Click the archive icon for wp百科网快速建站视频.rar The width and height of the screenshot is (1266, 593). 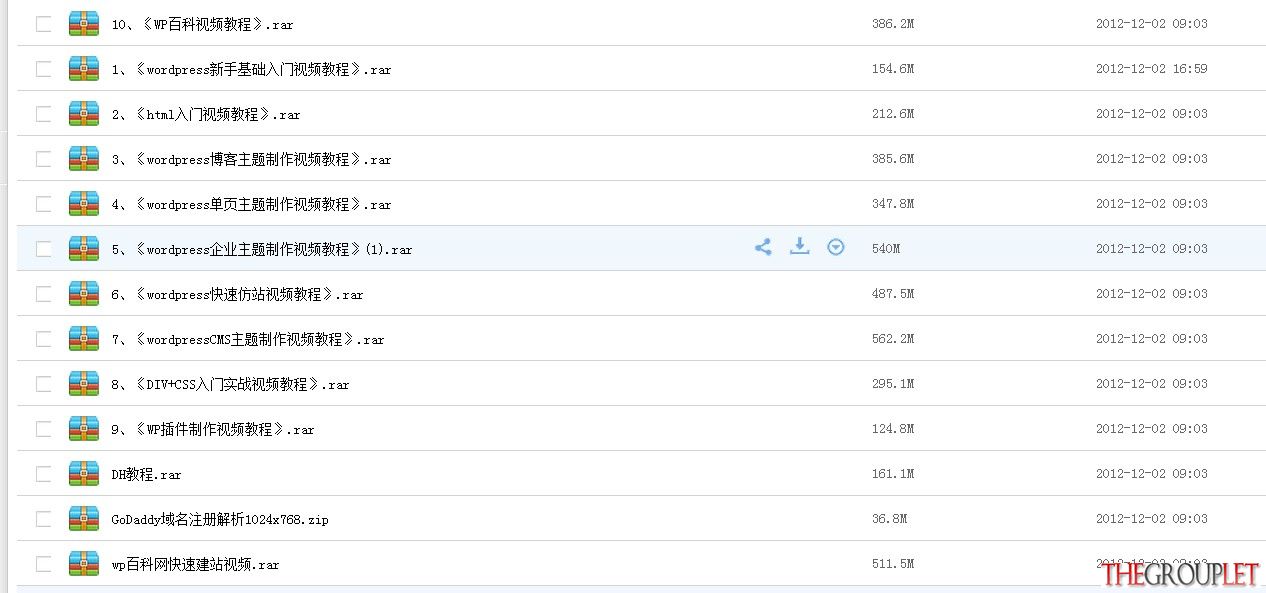point(84,564)
